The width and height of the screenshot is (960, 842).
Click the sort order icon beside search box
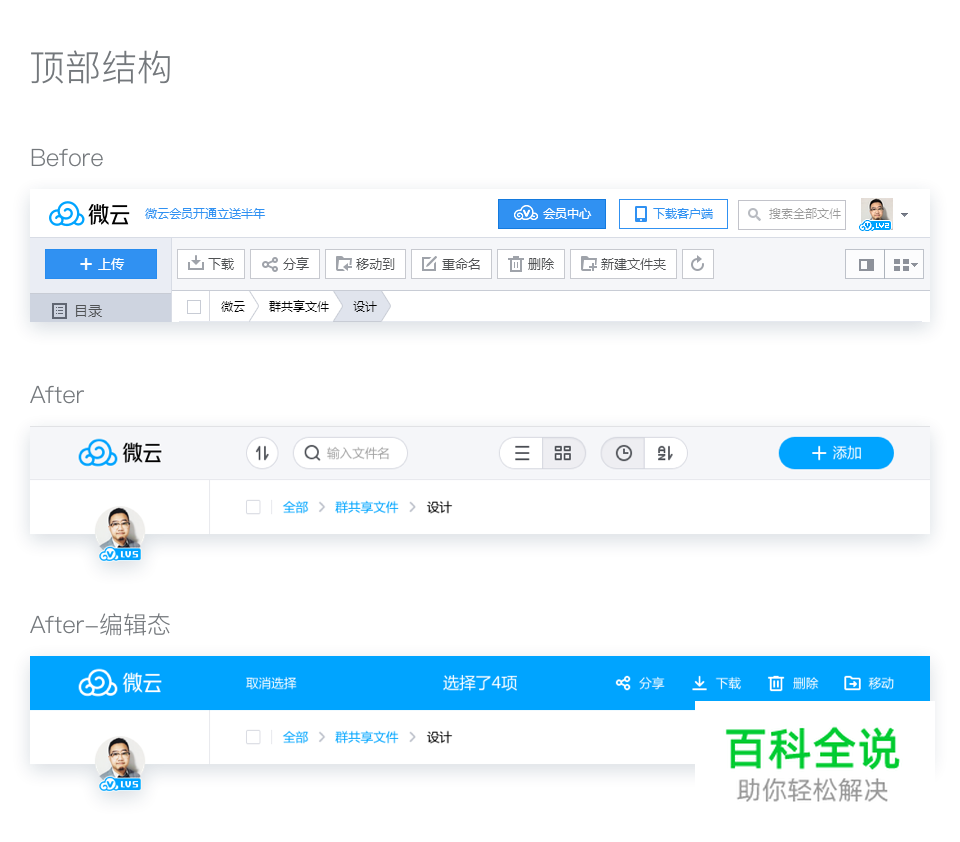point(262,453)
